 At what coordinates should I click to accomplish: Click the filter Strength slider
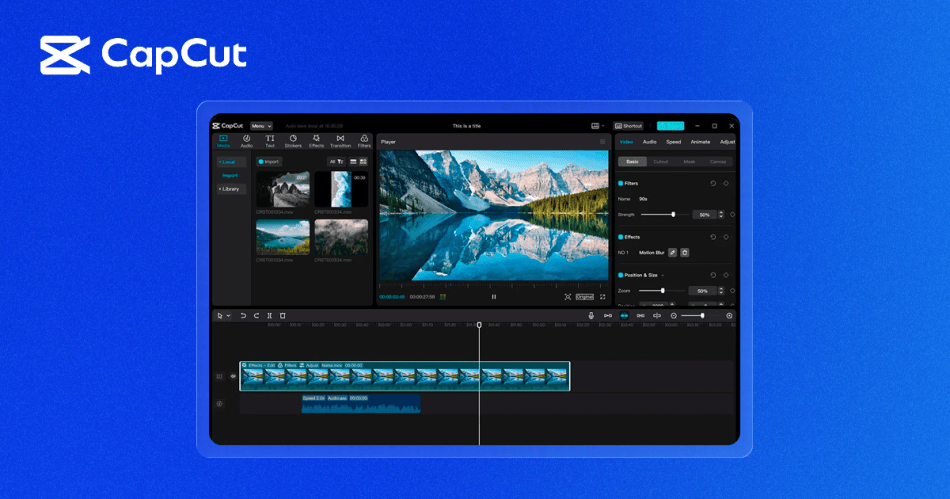tap(665, 214)
